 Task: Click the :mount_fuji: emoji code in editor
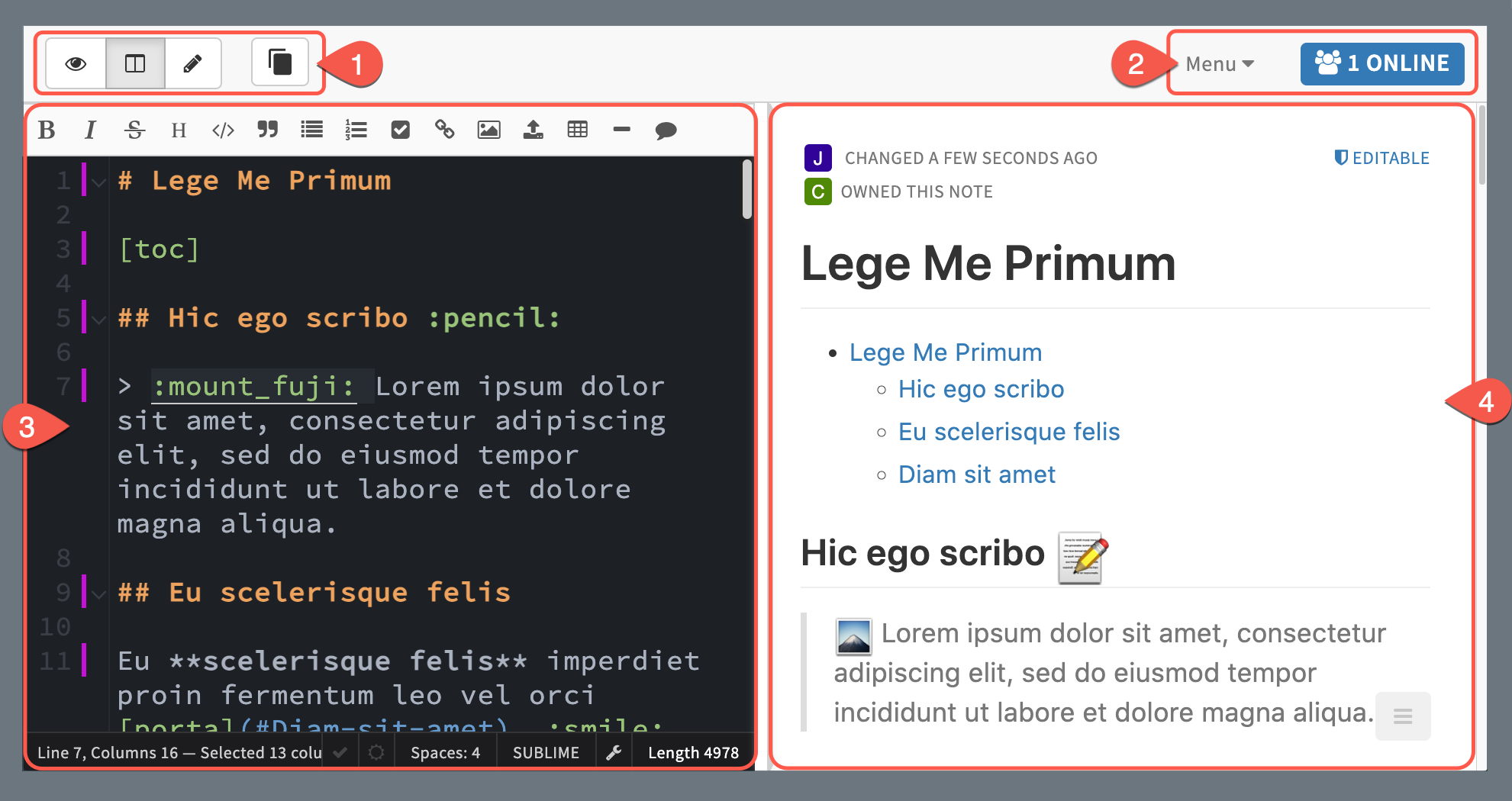254,387
